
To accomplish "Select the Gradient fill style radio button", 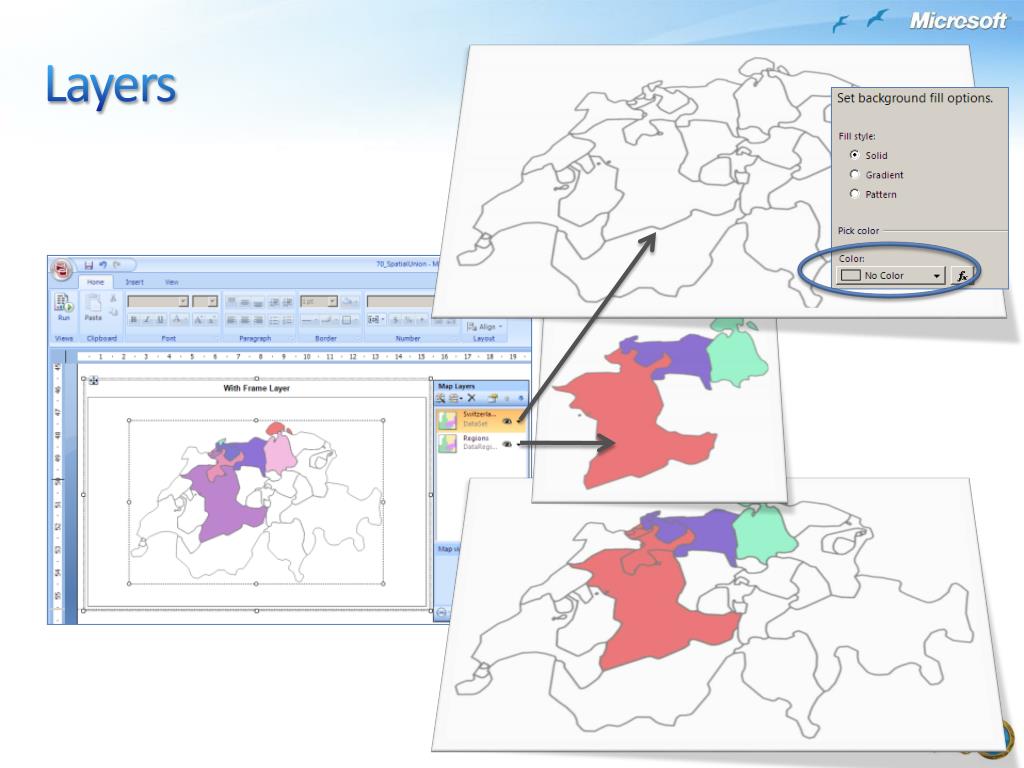I will (854, 174).
